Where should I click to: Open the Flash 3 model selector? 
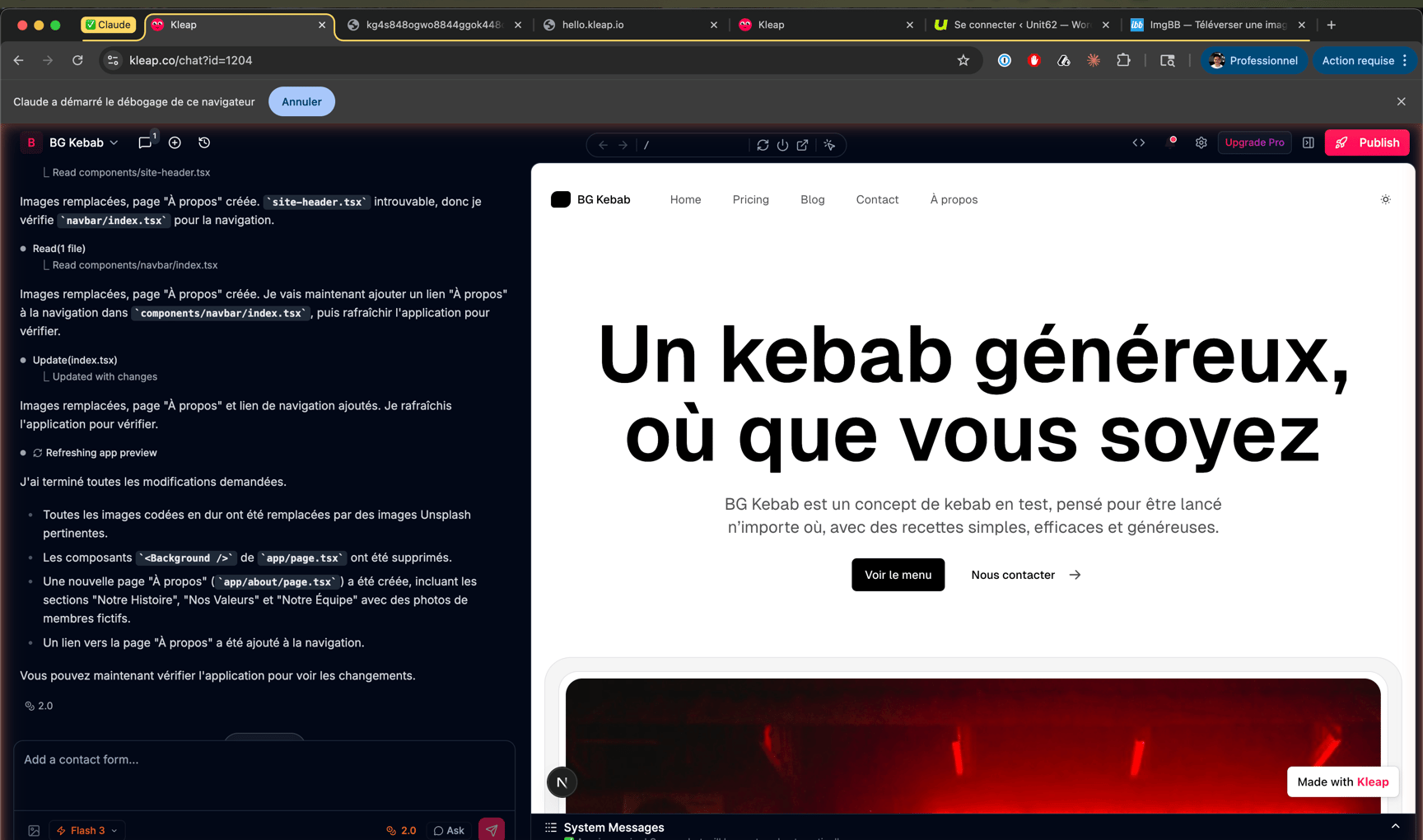87,830
